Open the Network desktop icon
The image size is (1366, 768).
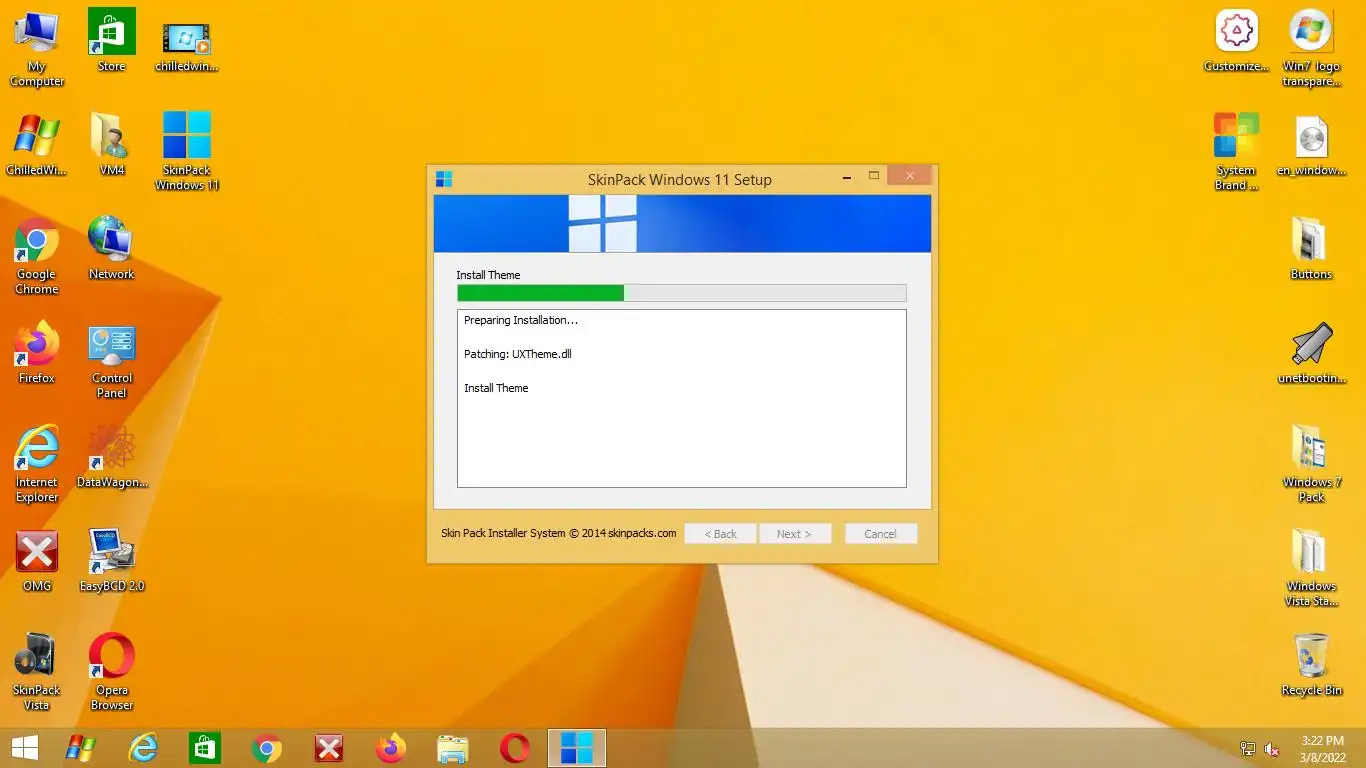pos(111,248)
